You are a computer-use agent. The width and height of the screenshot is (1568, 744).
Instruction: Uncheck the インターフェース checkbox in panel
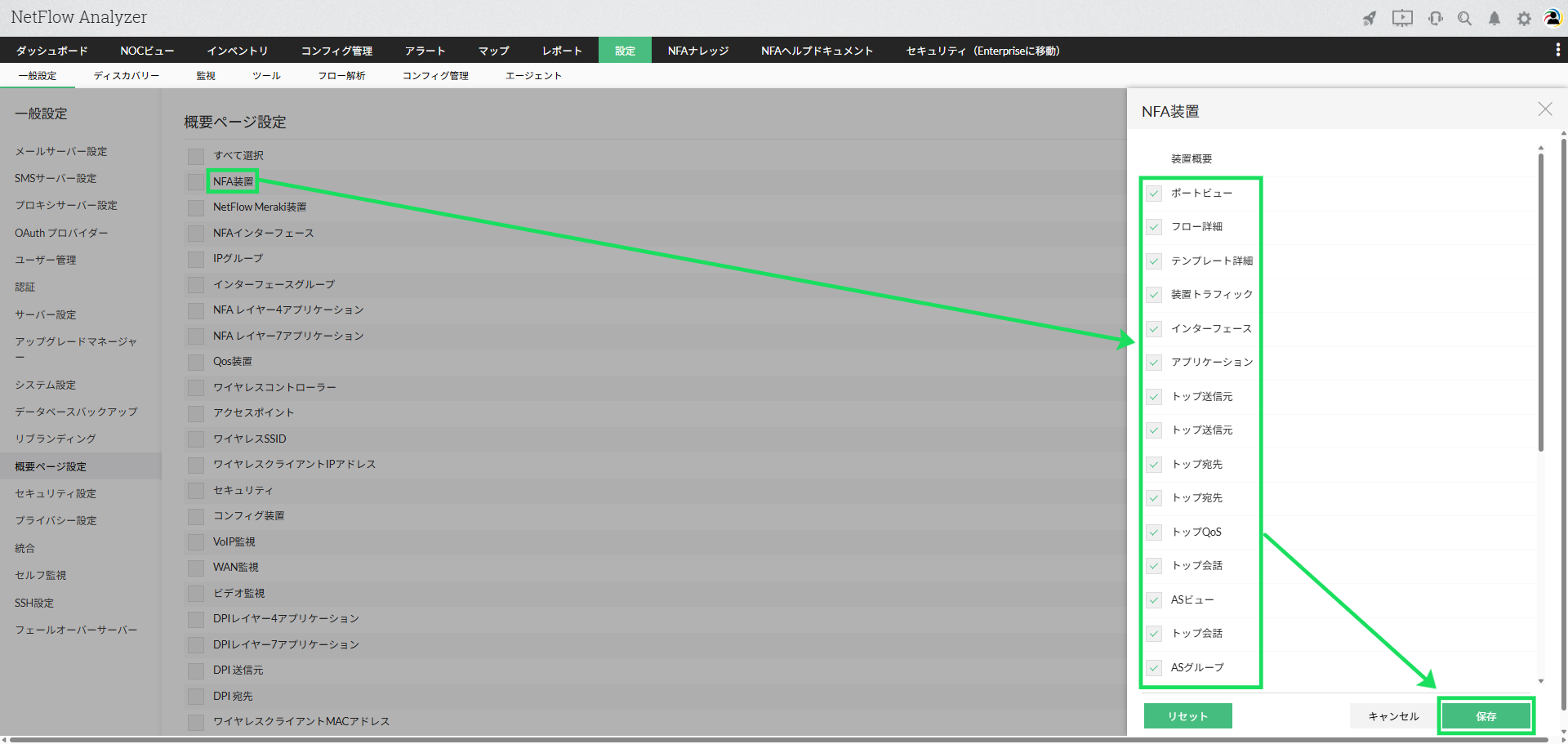point(1154,329)
